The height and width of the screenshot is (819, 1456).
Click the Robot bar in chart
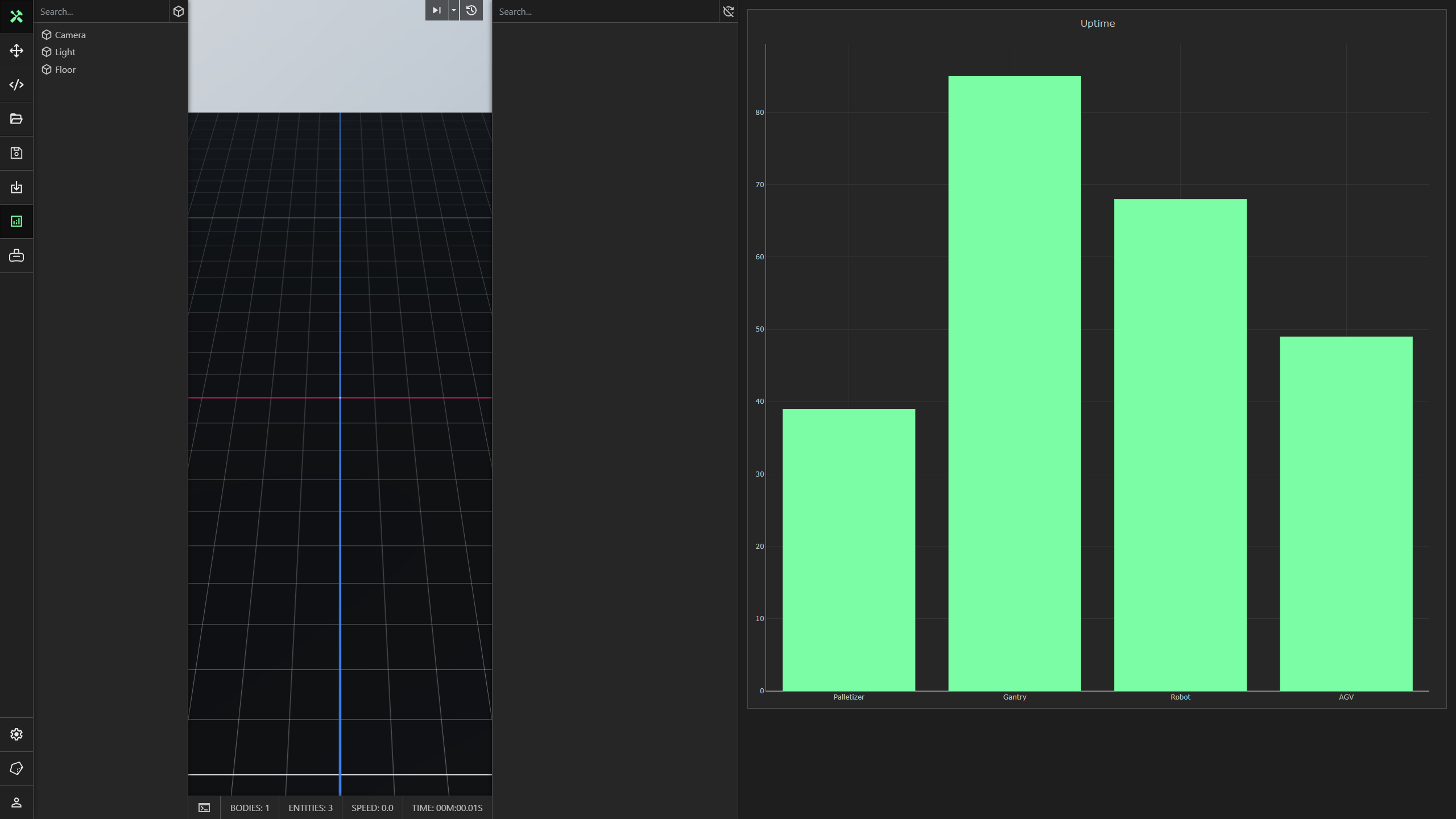[1180, 445]
